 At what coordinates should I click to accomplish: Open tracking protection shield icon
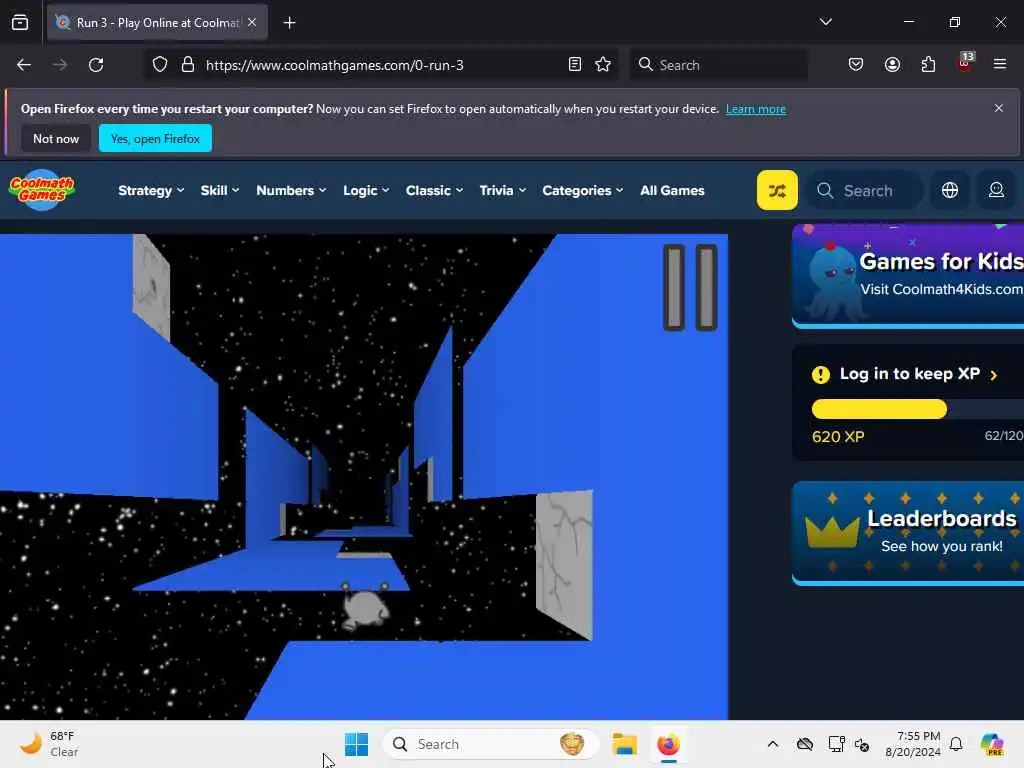click(160, 65)
